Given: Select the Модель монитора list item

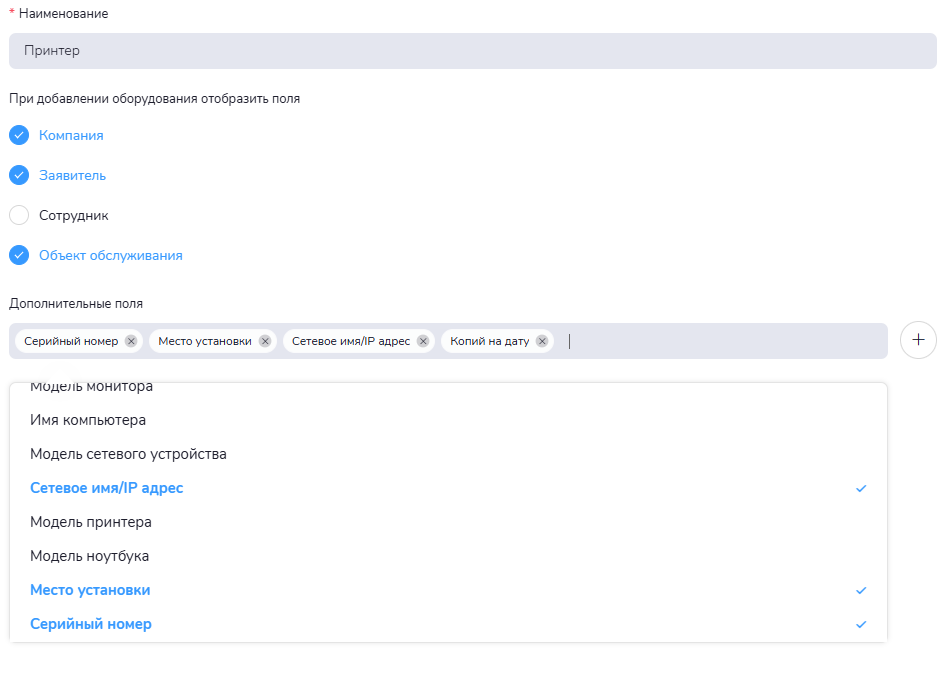Looking at the screenshot, I should point(91,389).
